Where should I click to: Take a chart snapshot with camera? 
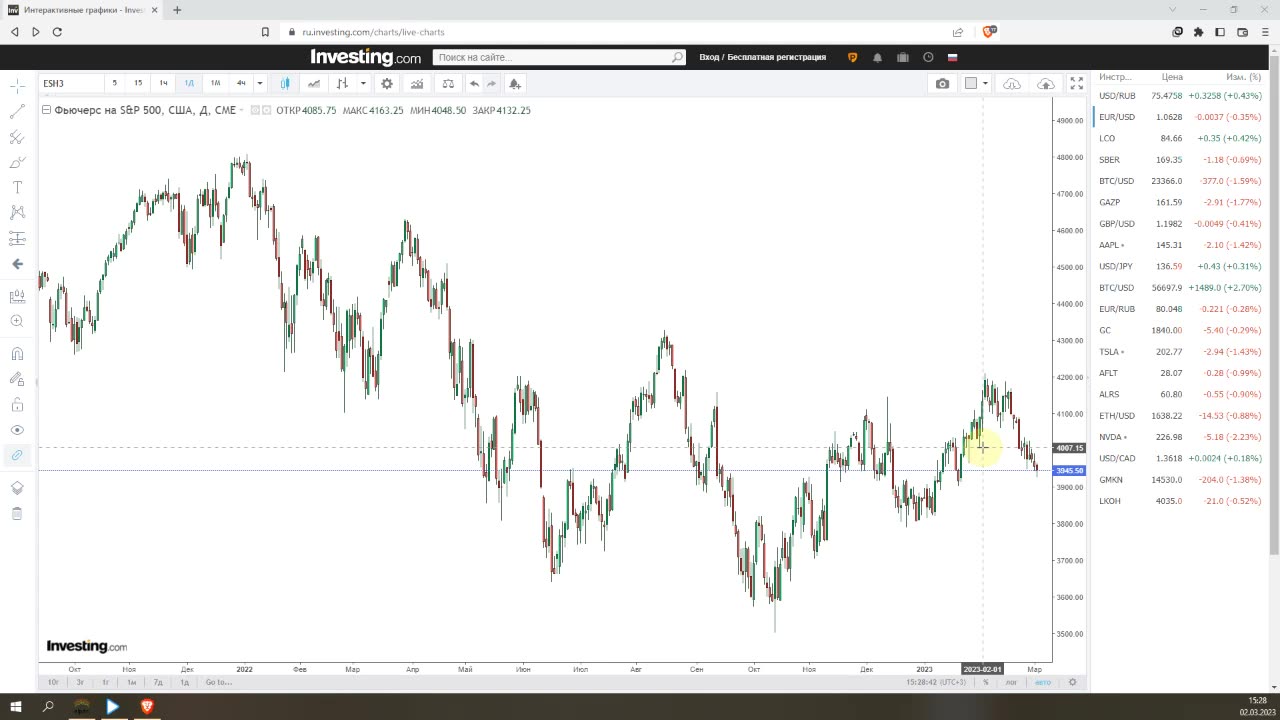click(942, 84)
